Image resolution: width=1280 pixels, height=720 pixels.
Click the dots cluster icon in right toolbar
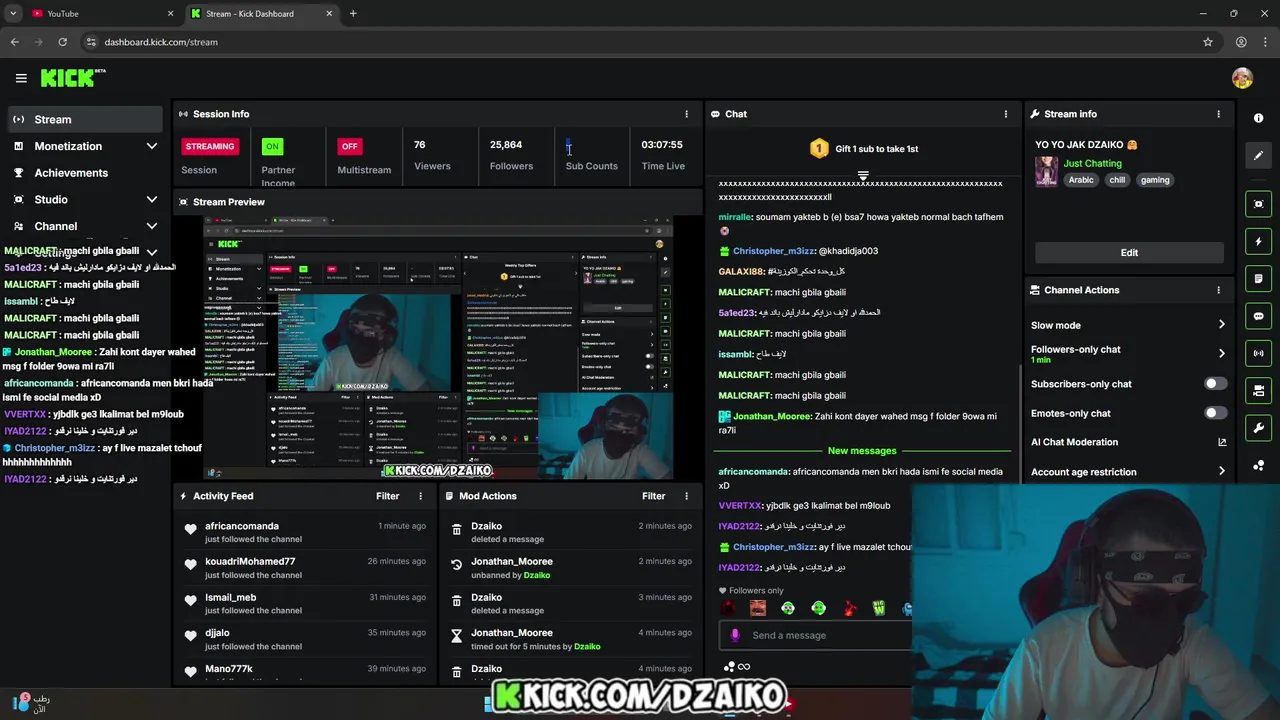point(1258,466)
